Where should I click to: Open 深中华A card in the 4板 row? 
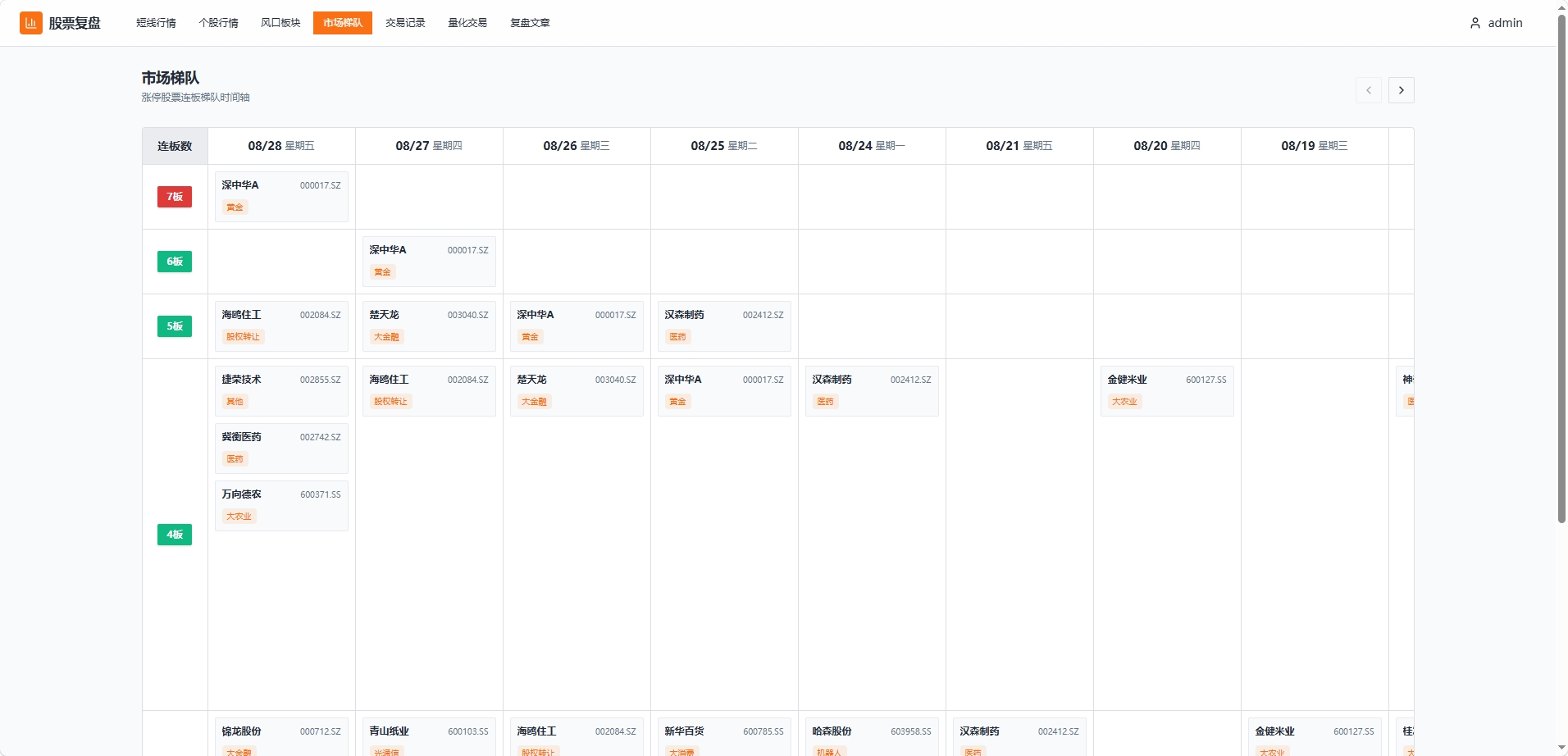[724, 391]
